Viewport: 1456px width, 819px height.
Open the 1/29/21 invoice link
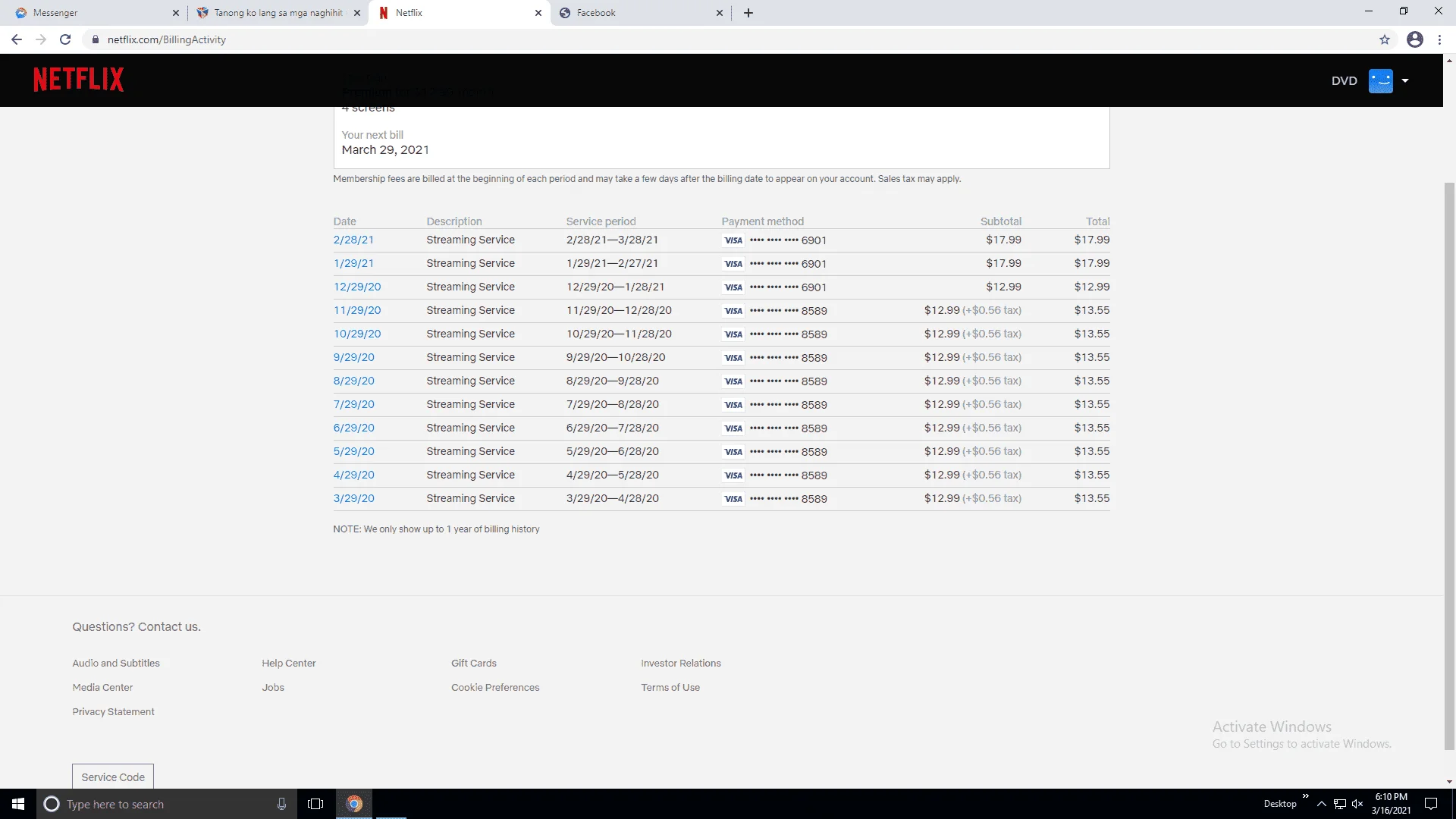pyautogui.click(x=353, y=263)
